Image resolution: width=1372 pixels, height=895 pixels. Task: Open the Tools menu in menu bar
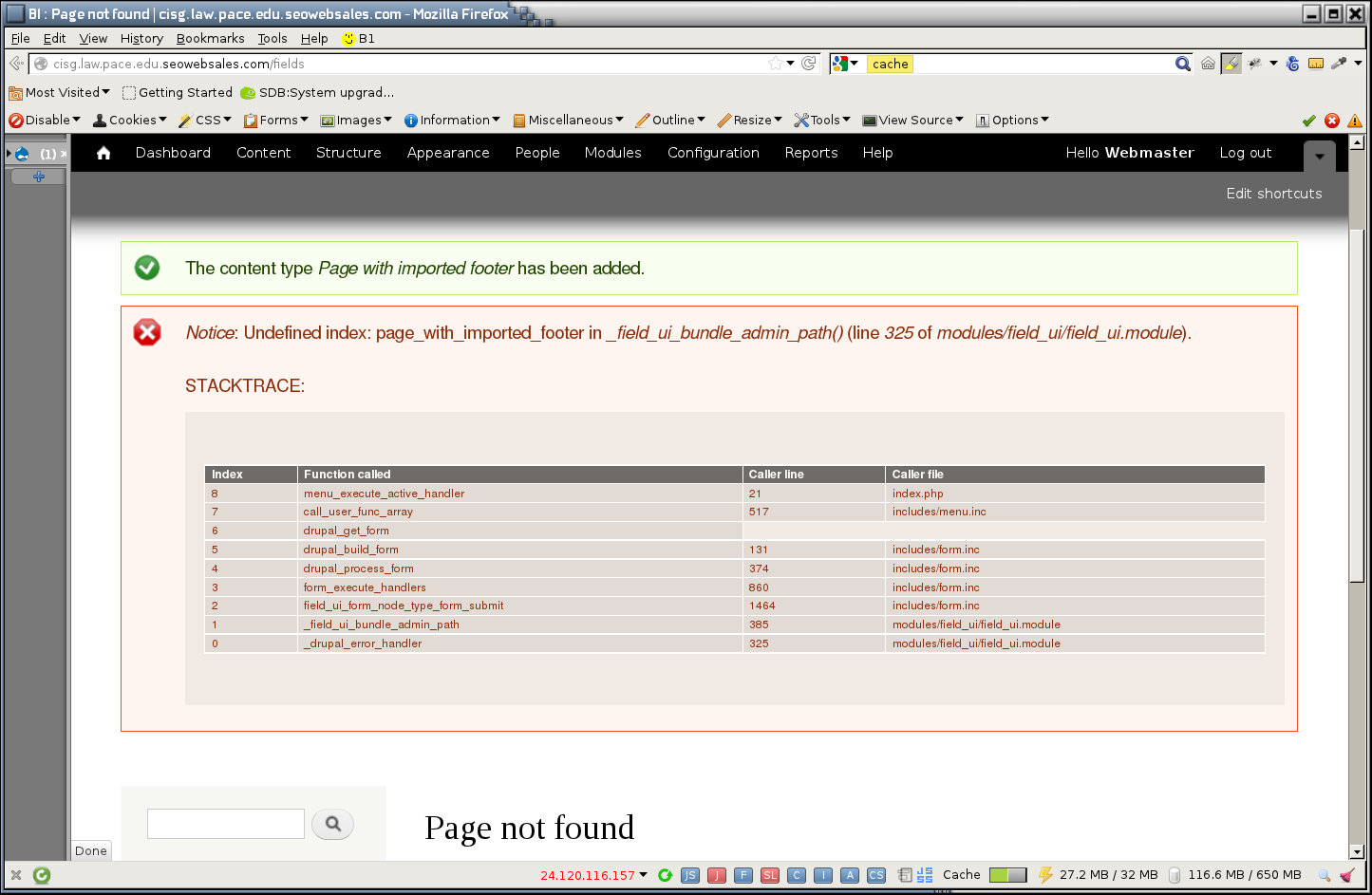coord(273,39)
